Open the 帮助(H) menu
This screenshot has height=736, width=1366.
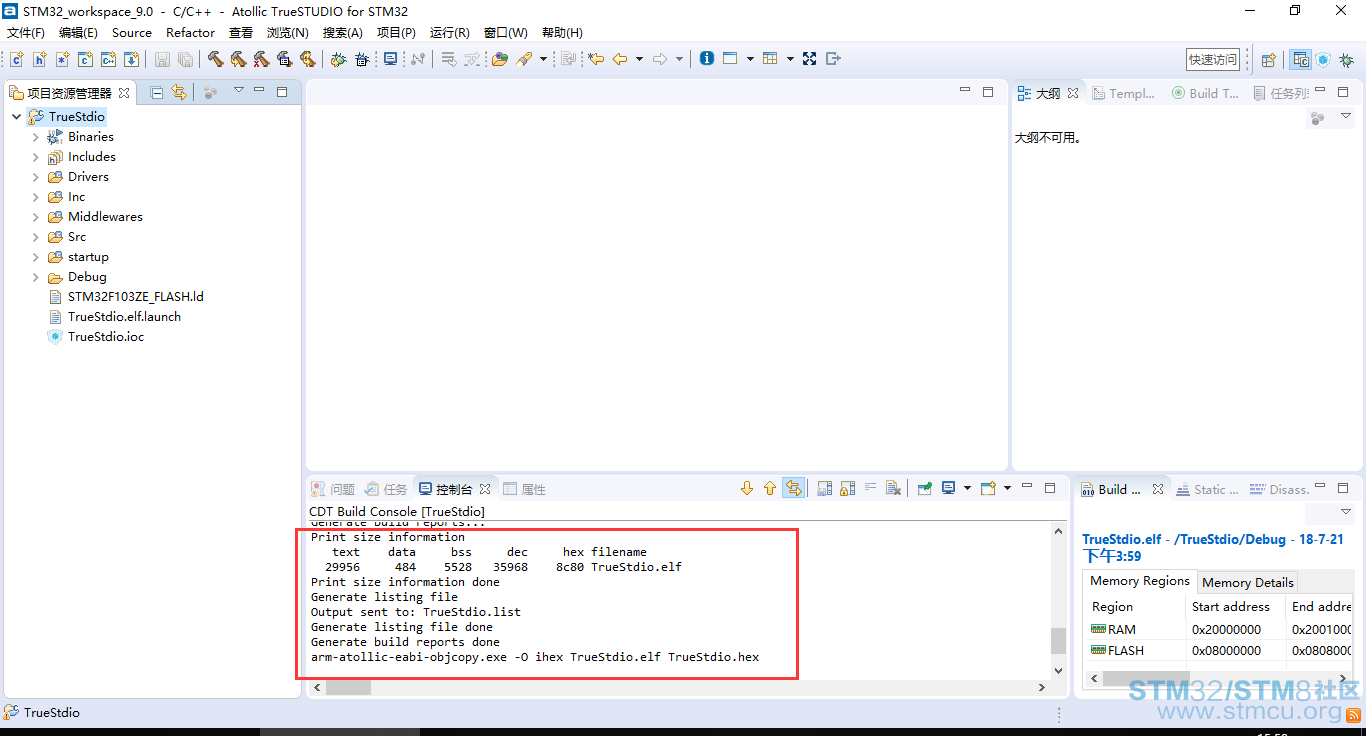562,33
